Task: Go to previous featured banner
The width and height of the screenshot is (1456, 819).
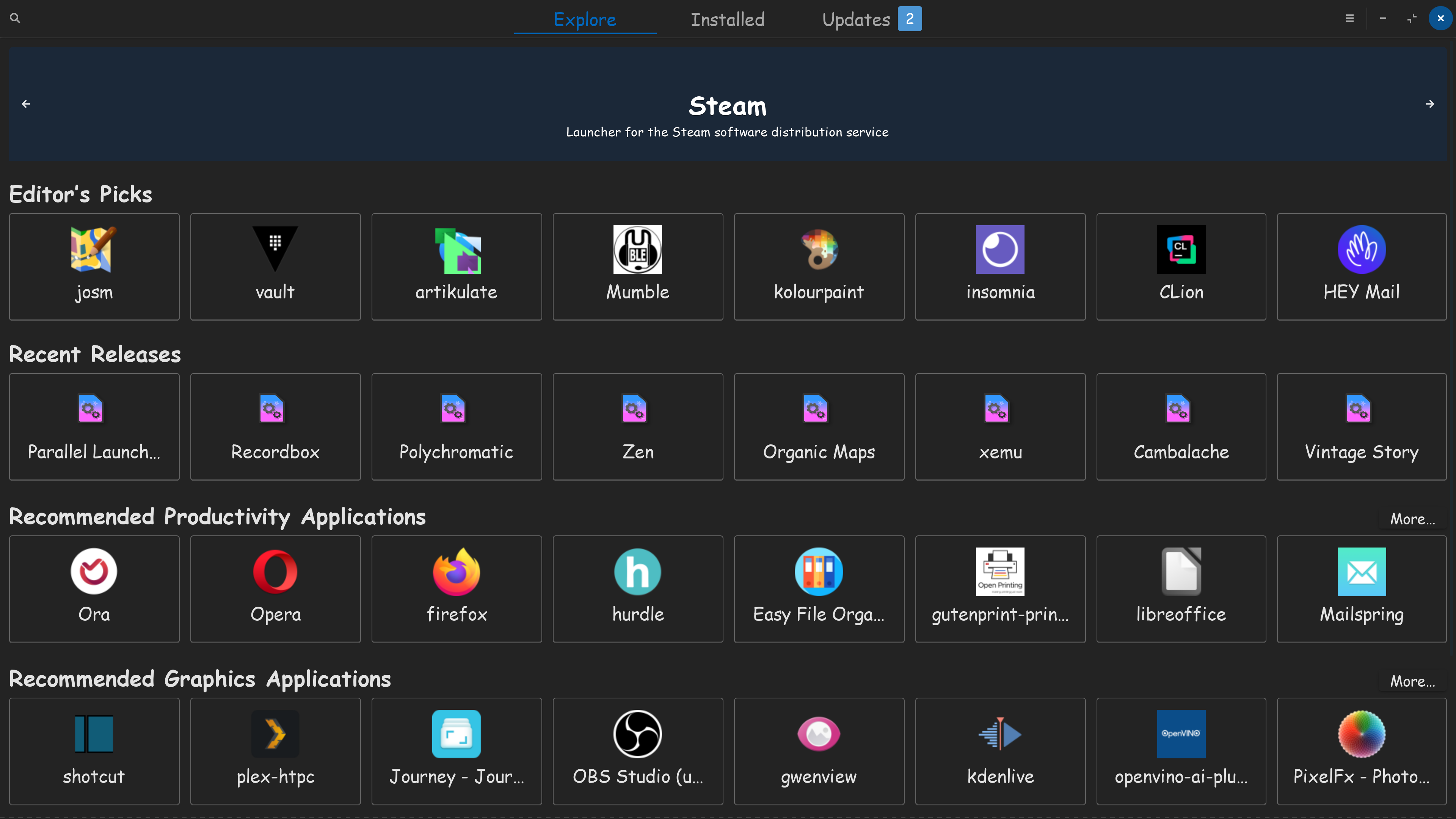Action: coord(26,104)
